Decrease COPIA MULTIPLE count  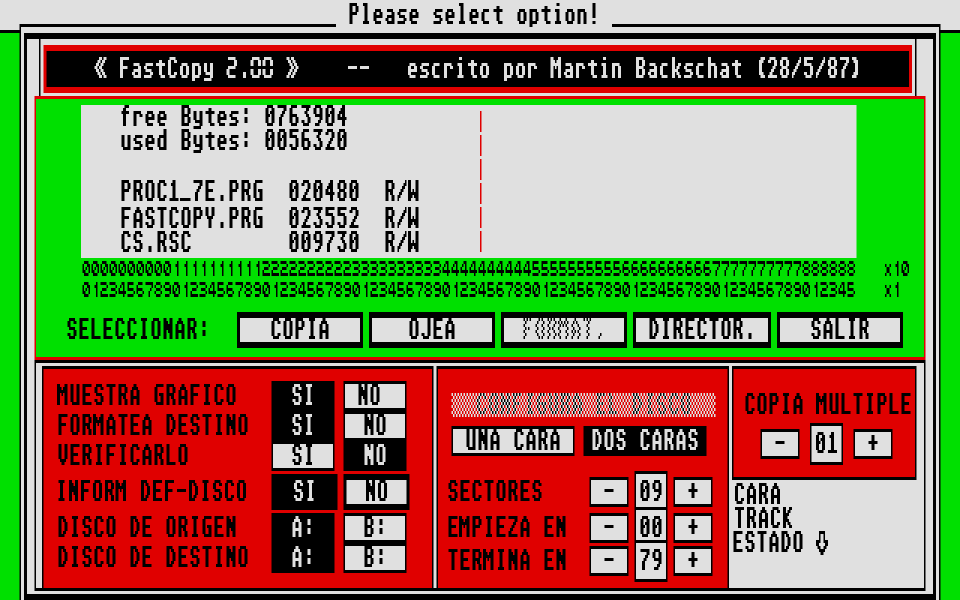tap(780, 444)
